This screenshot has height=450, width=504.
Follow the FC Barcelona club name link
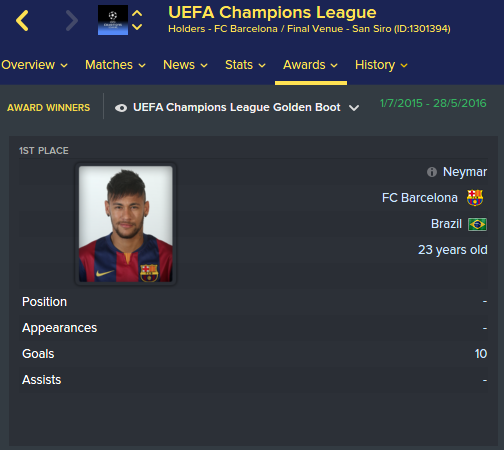click(420, 198)
